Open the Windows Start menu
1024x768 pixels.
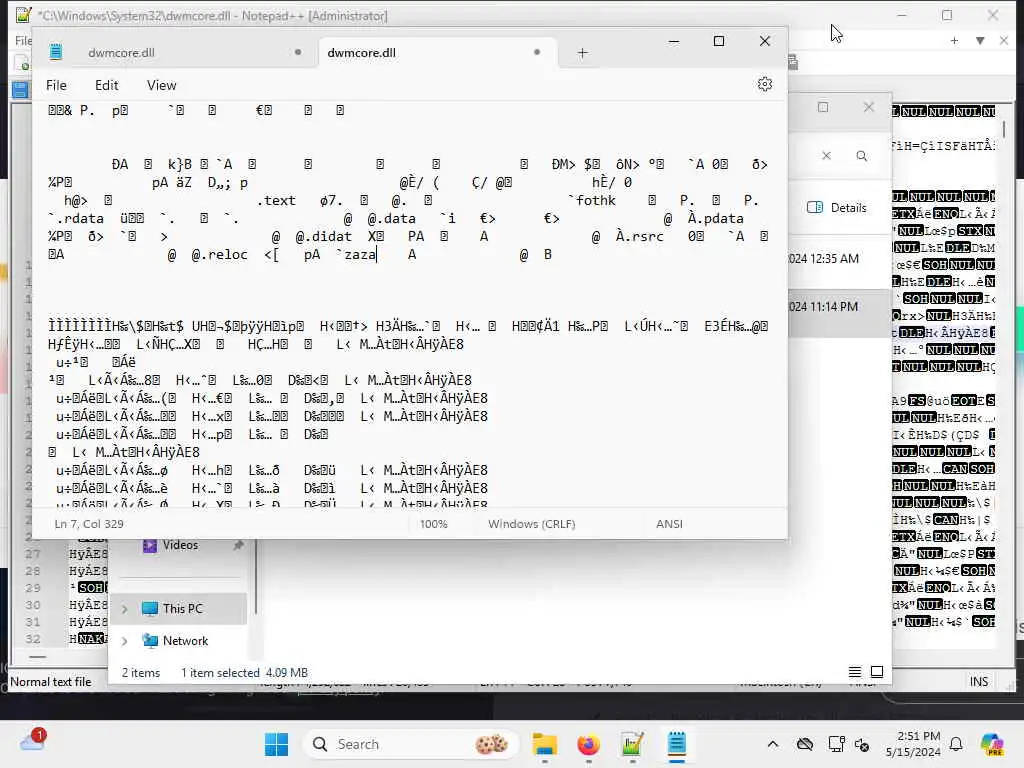point(276,744)
